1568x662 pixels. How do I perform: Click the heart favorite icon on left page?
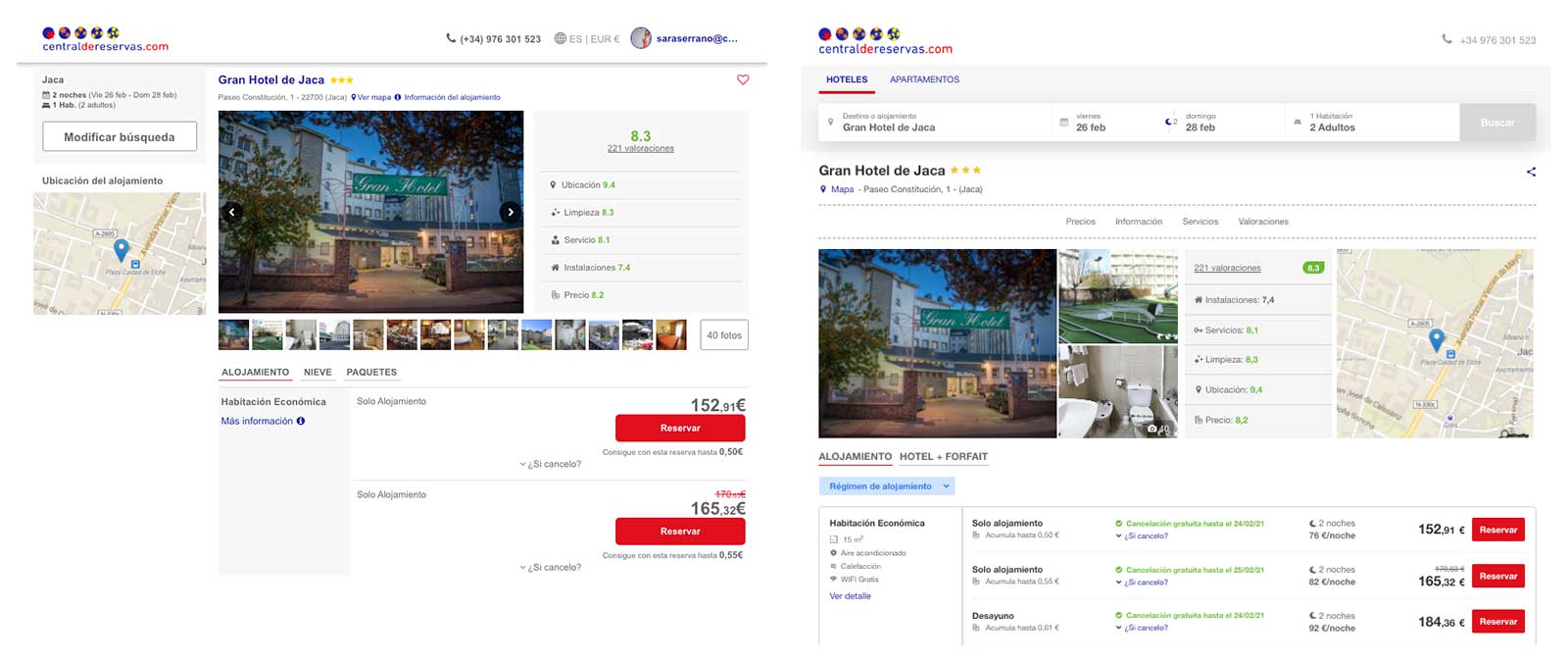coord(743,79)
